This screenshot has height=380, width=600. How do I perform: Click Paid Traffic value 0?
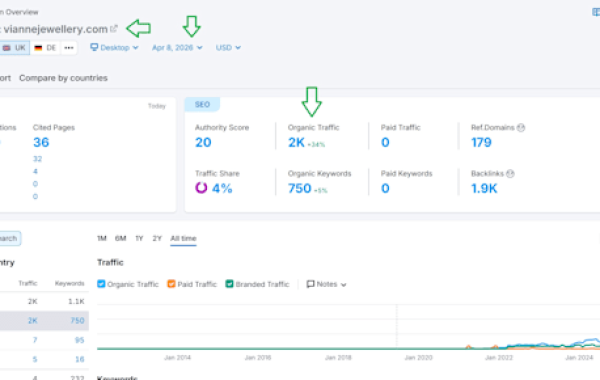pos(385,142)
